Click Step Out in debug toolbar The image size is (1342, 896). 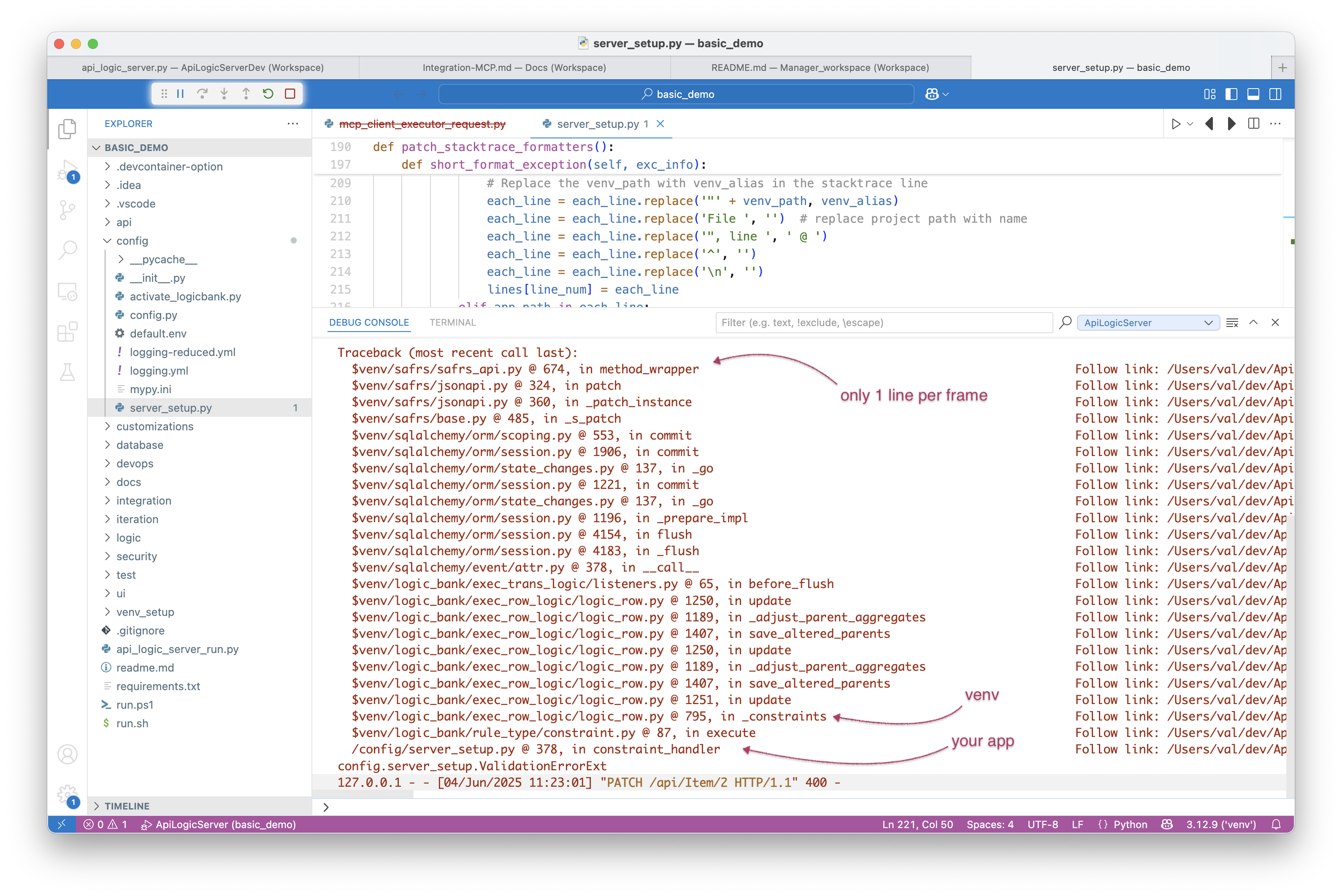tap(246, 94)
